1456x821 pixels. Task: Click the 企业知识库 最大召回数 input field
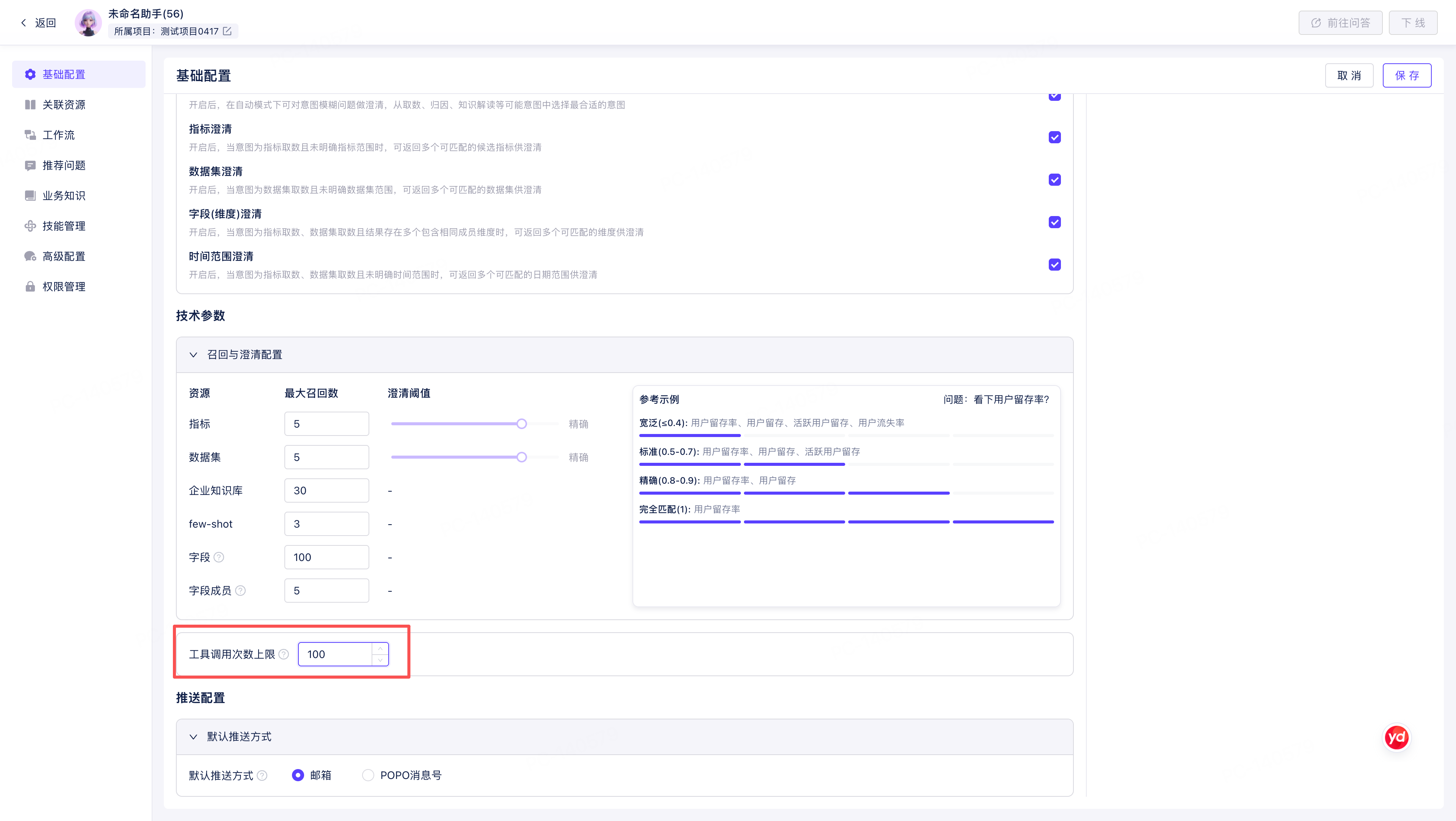pyautogui.click(x=327, y=490)
